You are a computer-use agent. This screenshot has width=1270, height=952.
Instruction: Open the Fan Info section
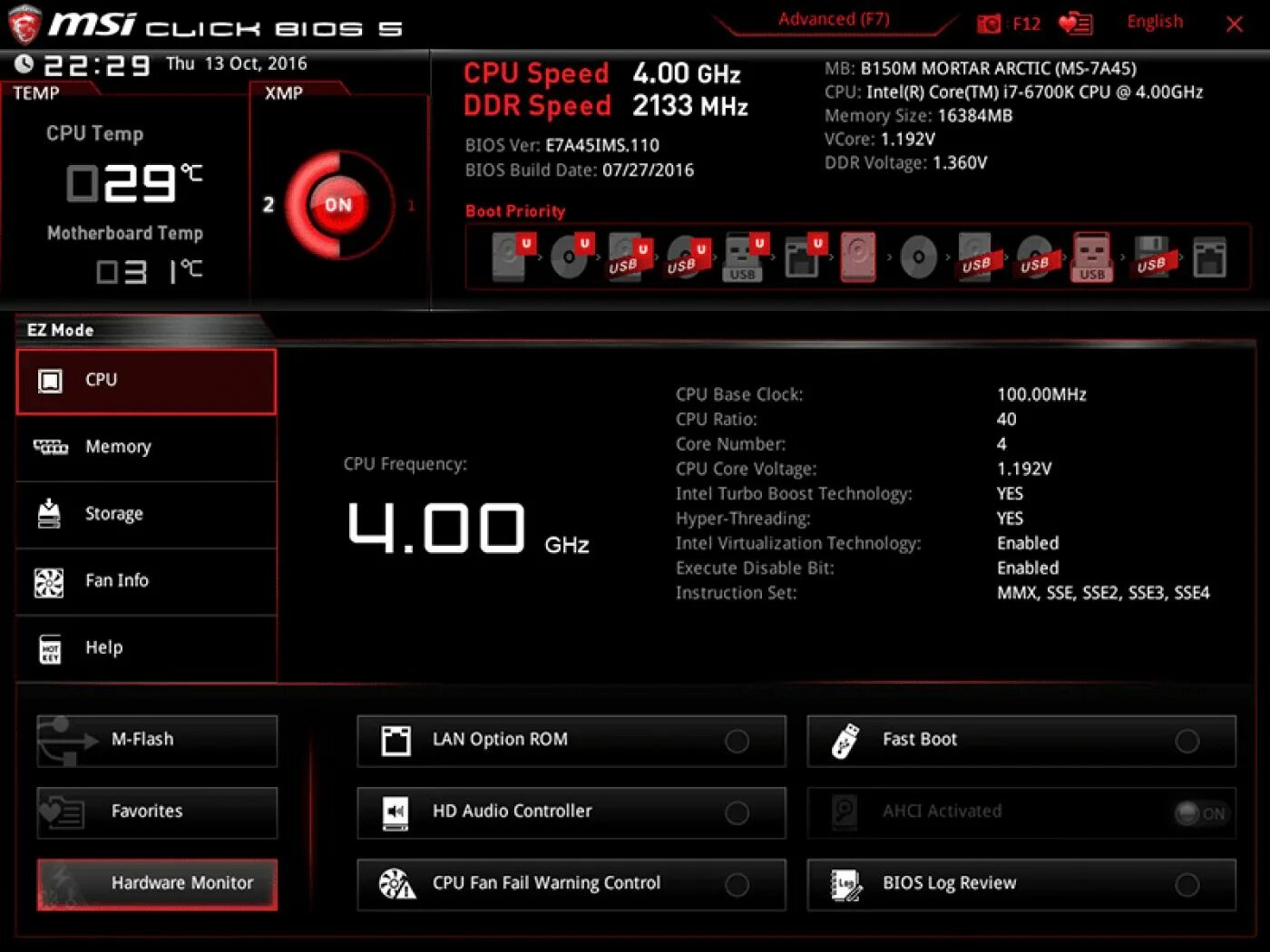click(146, 582)
